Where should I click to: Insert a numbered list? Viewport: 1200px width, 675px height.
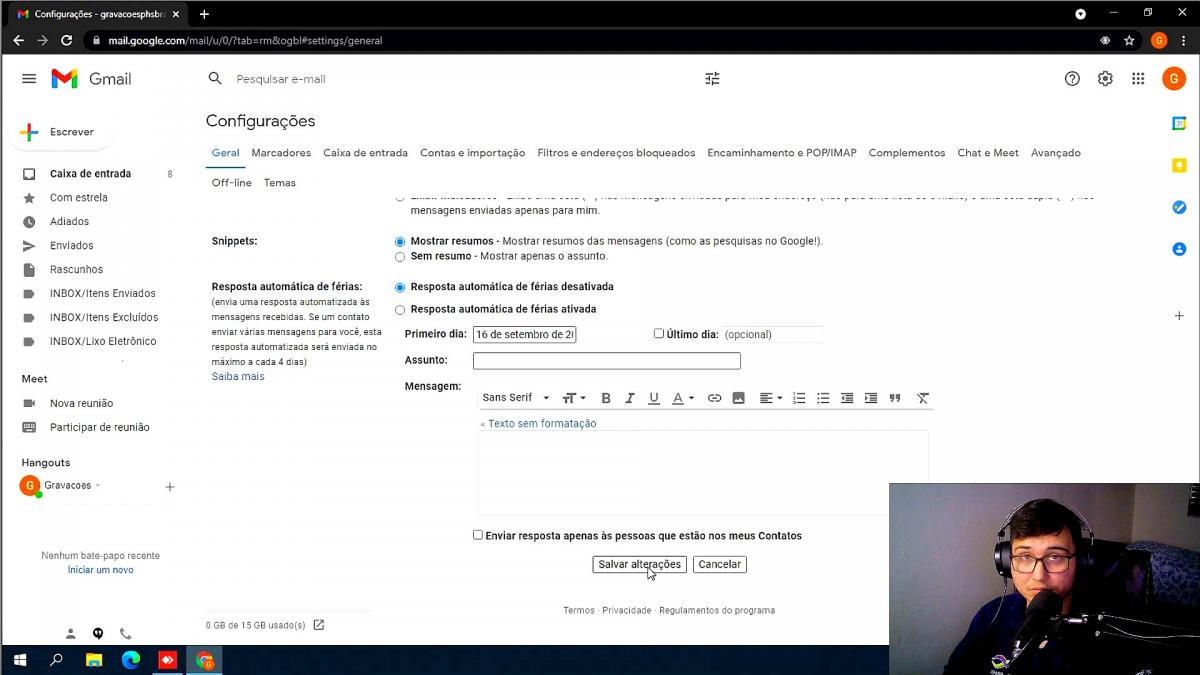point(799,398)
